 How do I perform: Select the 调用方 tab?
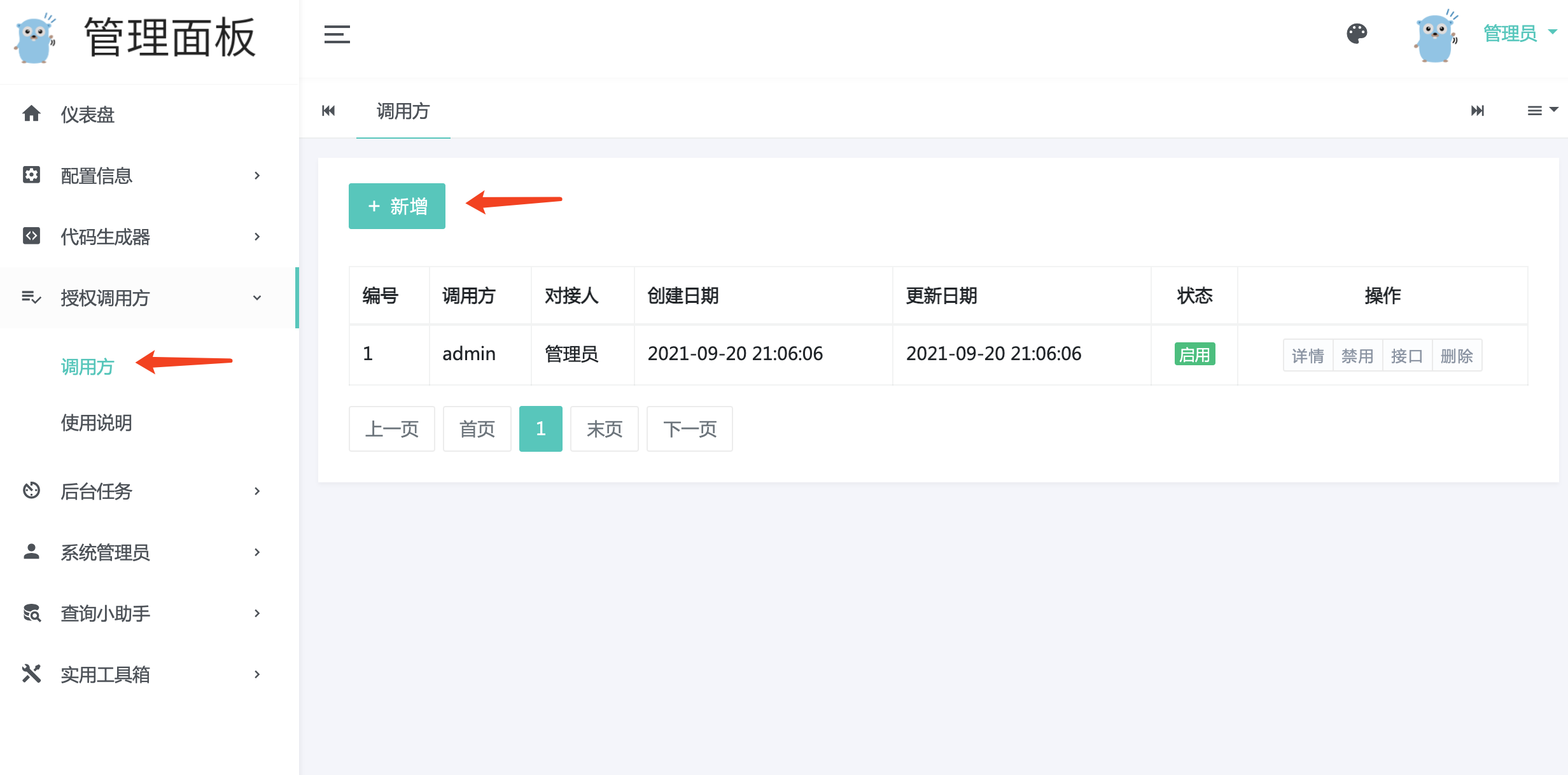[x=403, y=111]
